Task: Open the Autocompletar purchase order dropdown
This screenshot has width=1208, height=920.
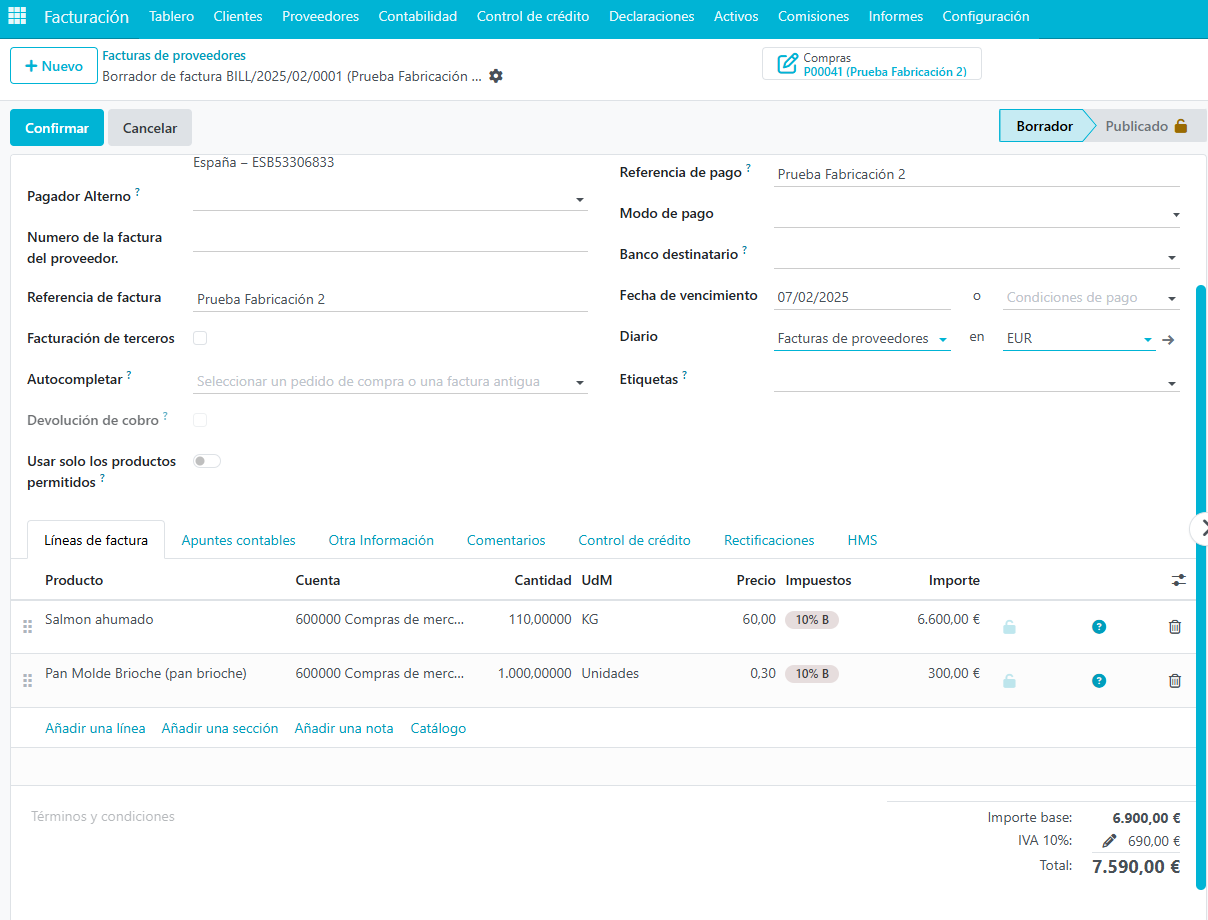Action: tap(580, 382)
